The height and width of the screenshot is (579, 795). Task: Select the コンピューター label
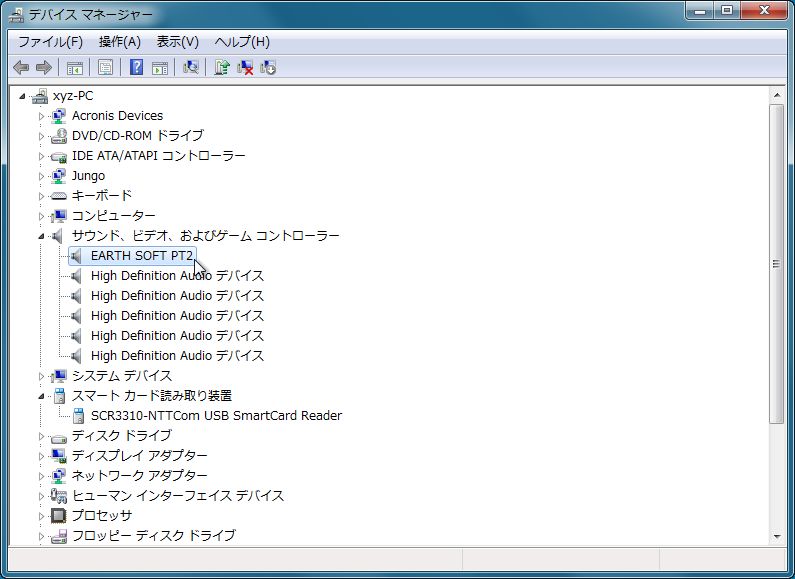pos(114,216)
